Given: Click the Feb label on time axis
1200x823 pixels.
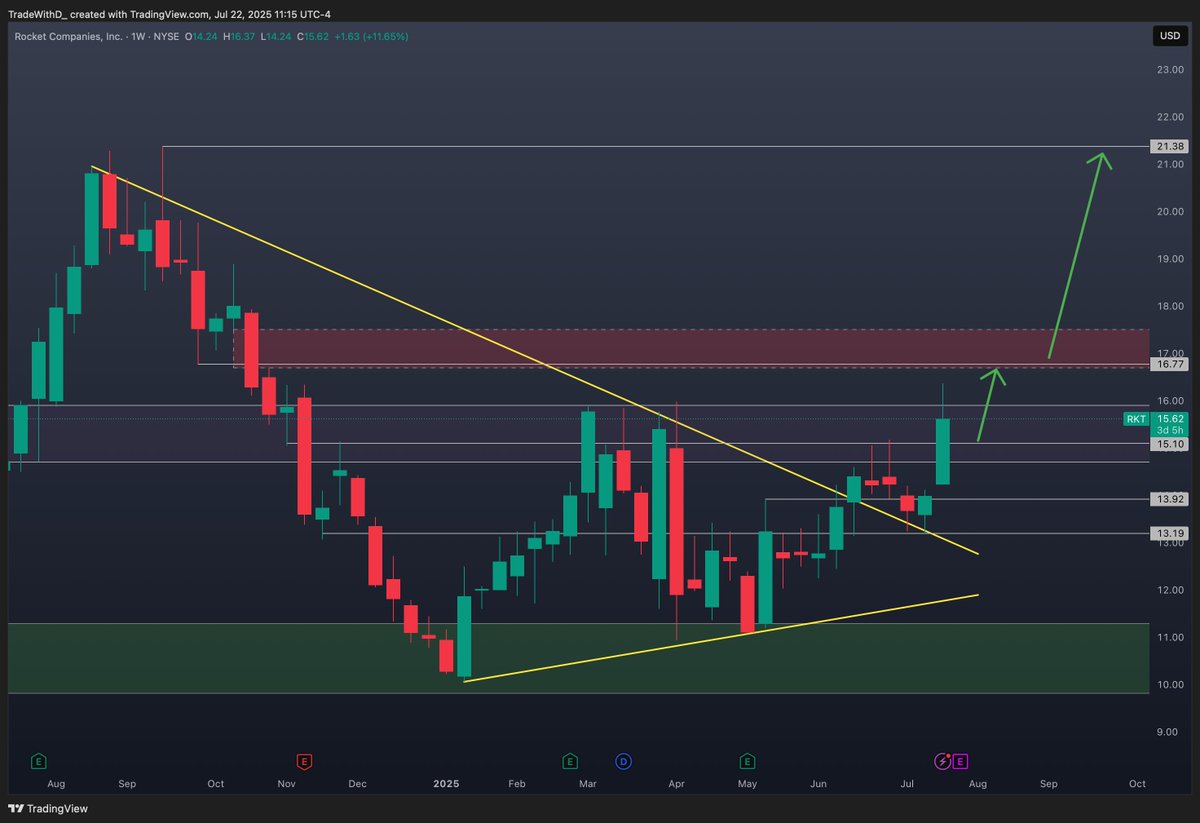Looking at the screenshot, I should click(517, 784).
